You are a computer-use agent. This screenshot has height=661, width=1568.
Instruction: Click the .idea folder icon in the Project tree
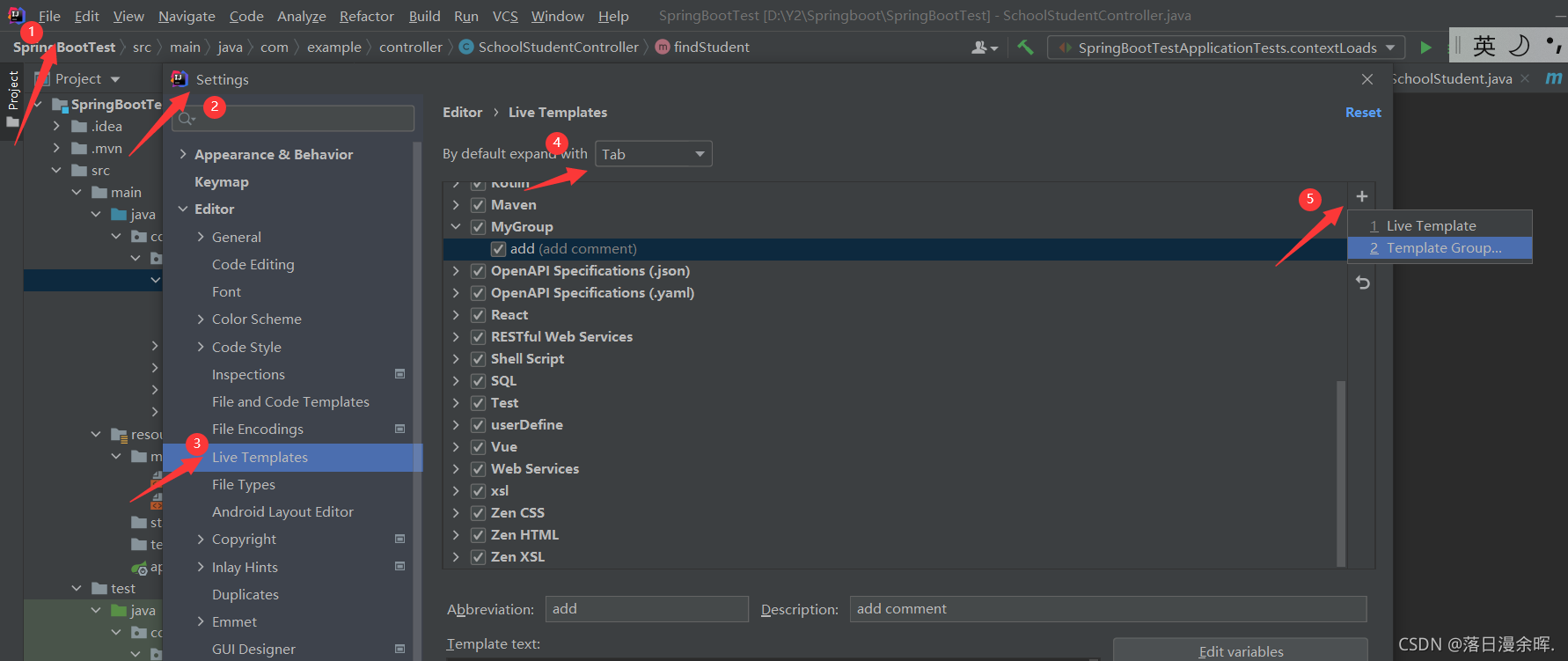pos(79,127)
